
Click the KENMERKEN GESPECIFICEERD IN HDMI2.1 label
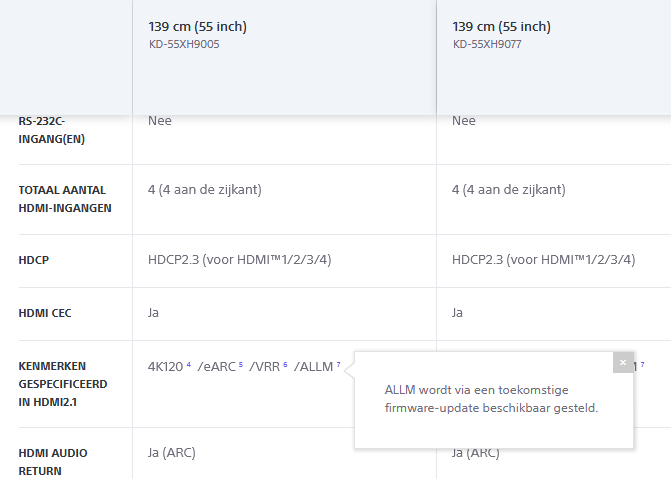coord(63,383)
